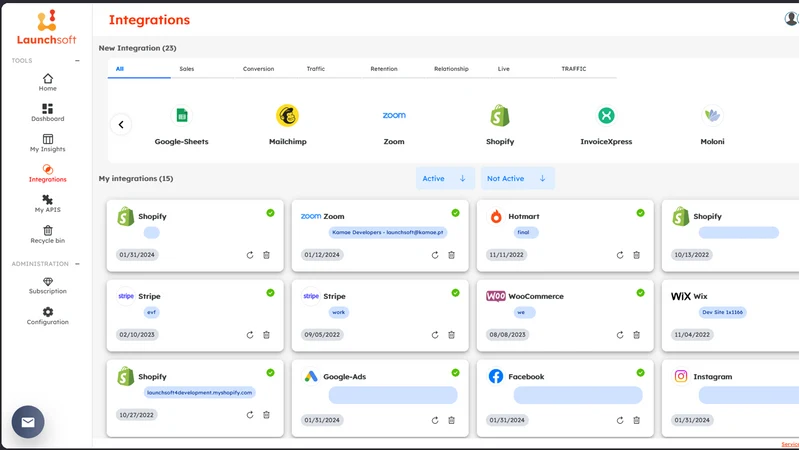This screenshot has height=450, width=800.
Task: Select the All tab
Action: pos(139,69)
